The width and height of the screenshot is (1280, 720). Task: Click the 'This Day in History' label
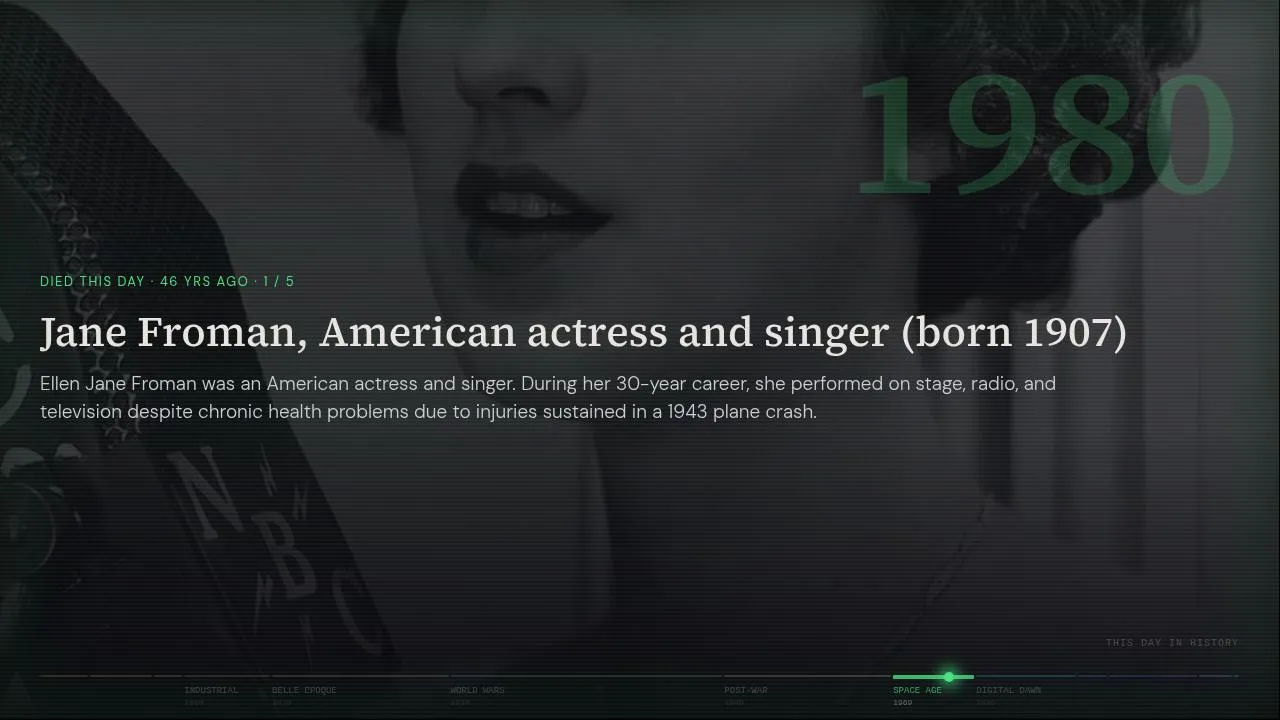pyautogui.click(x=1172, y=642)
